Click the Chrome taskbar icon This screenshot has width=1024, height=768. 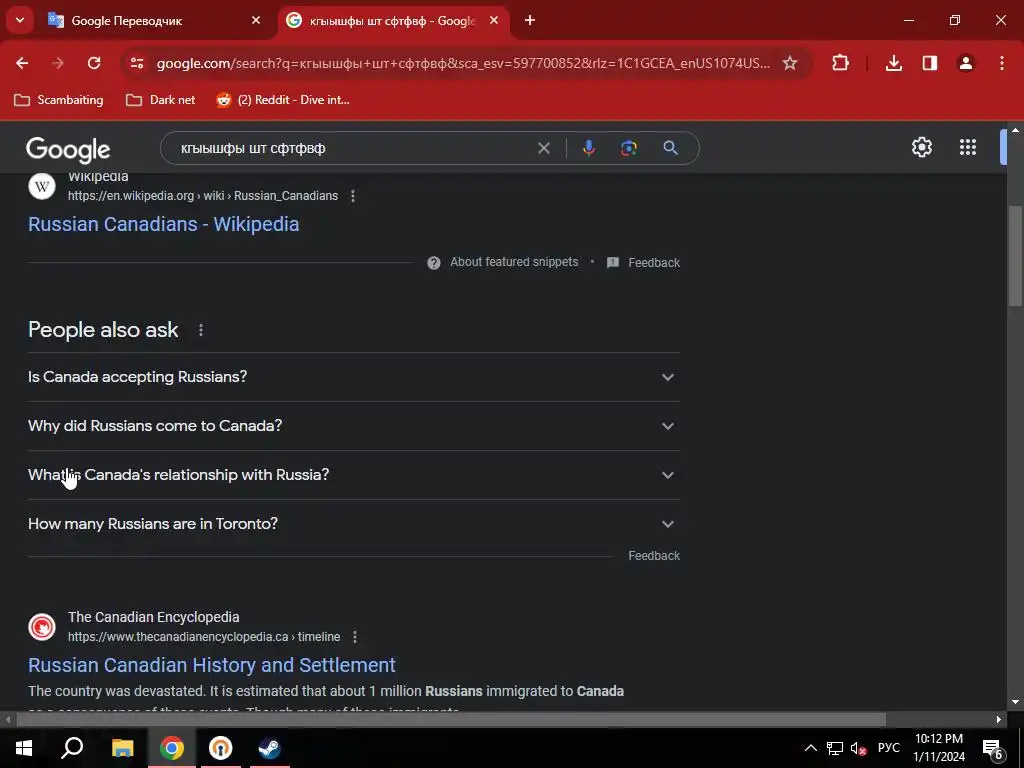tap(172, 748)
